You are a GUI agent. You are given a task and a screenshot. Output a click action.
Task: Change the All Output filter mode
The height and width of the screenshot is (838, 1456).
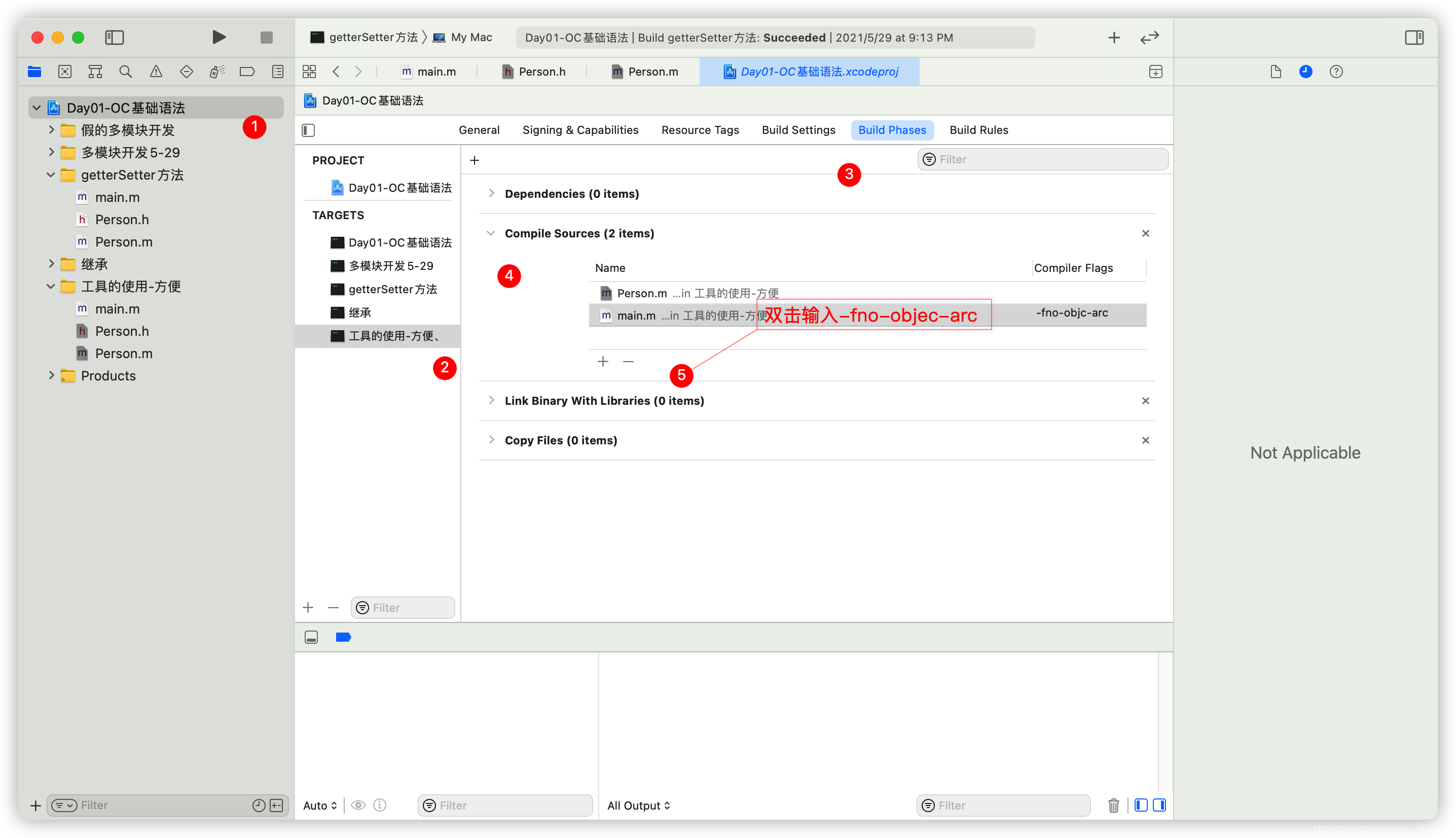[x=638, y=805]
